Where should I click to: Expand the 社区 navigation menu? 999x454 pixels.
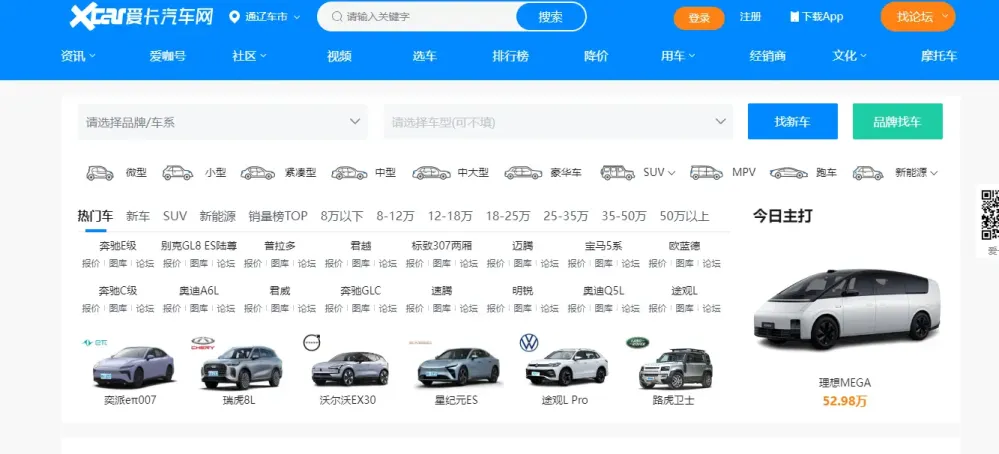(x=249, y=56)
